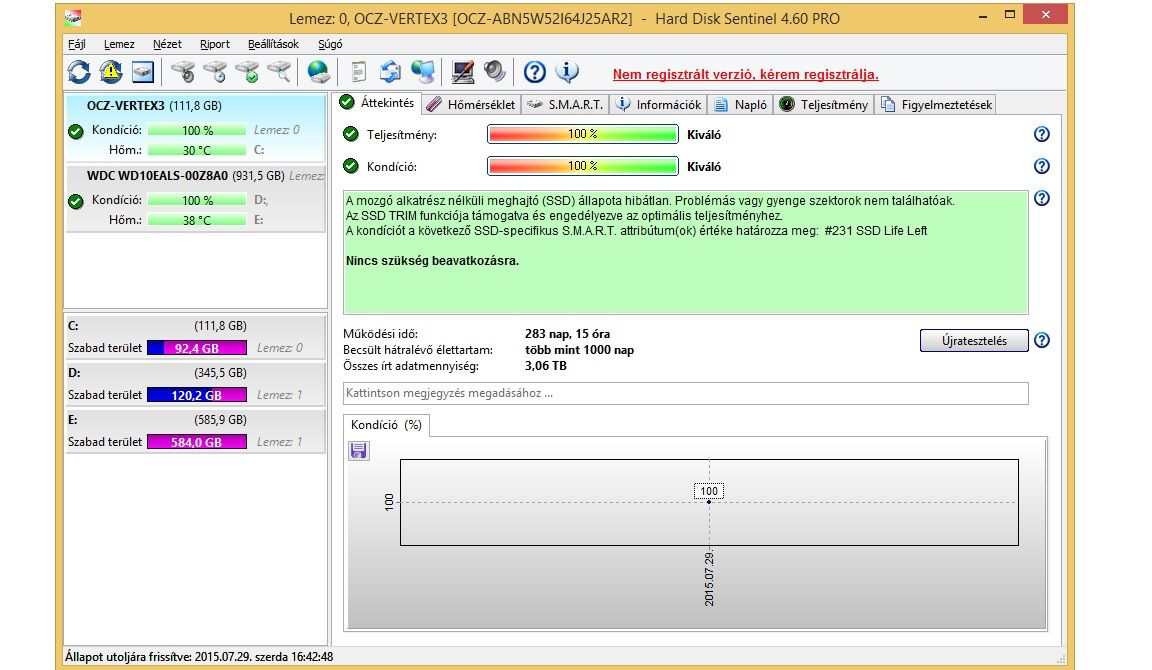1152x670 pixels.
Task: Select the Kondíció (%) chart tab
Action: coord(386,425)
